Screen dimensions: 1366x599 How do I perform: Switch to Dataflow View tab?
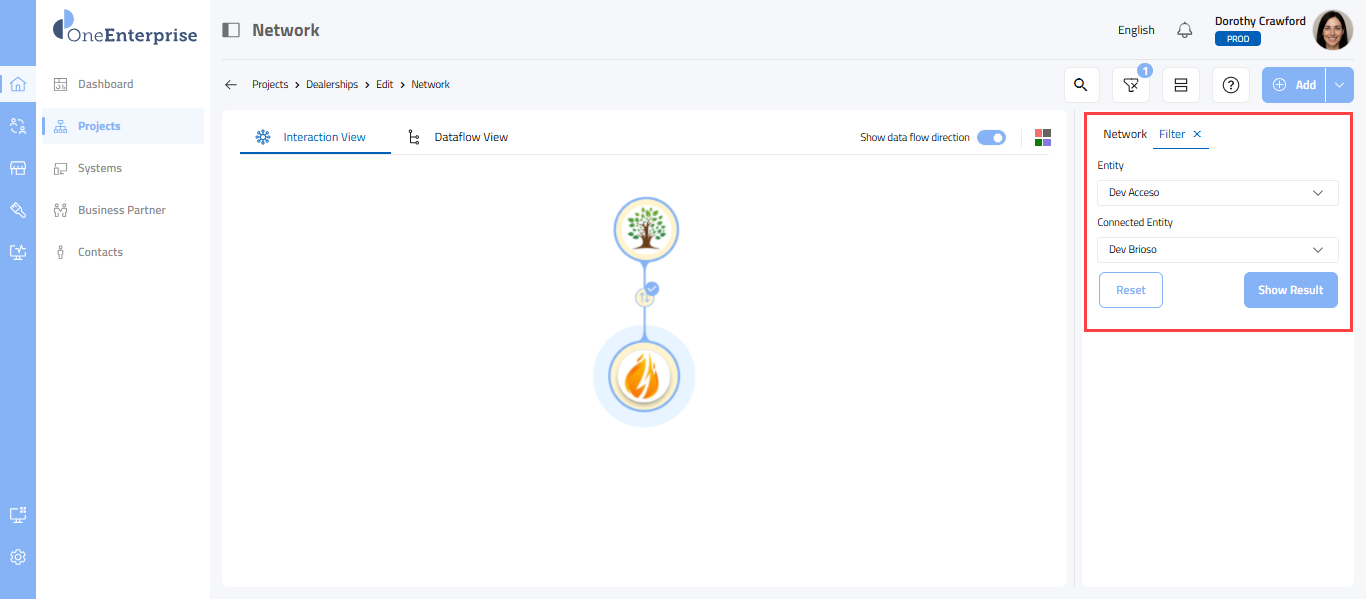(x=459, y=137)
